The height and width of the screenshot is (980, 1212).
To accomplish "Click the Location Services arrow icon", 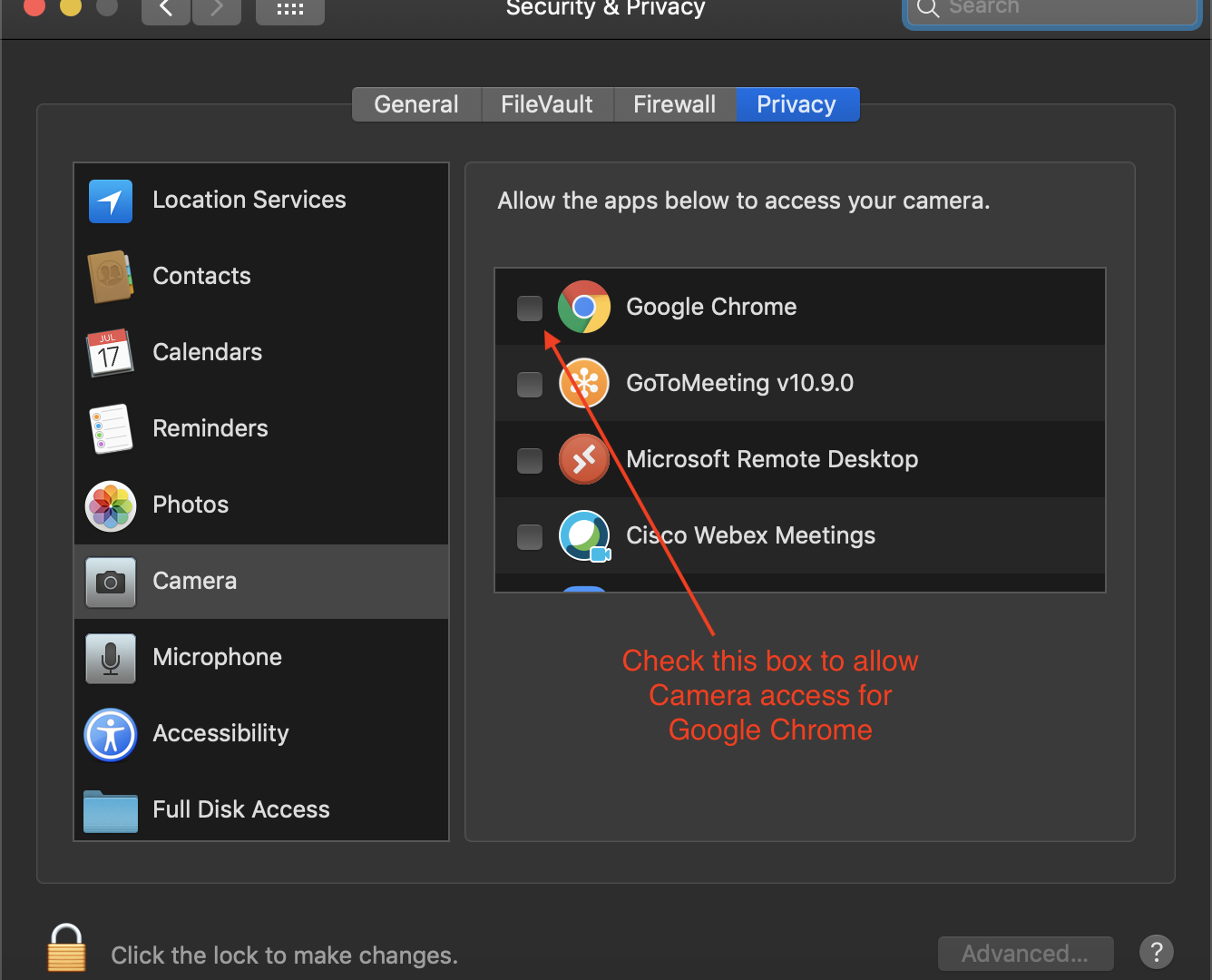I will pos(111,201).
